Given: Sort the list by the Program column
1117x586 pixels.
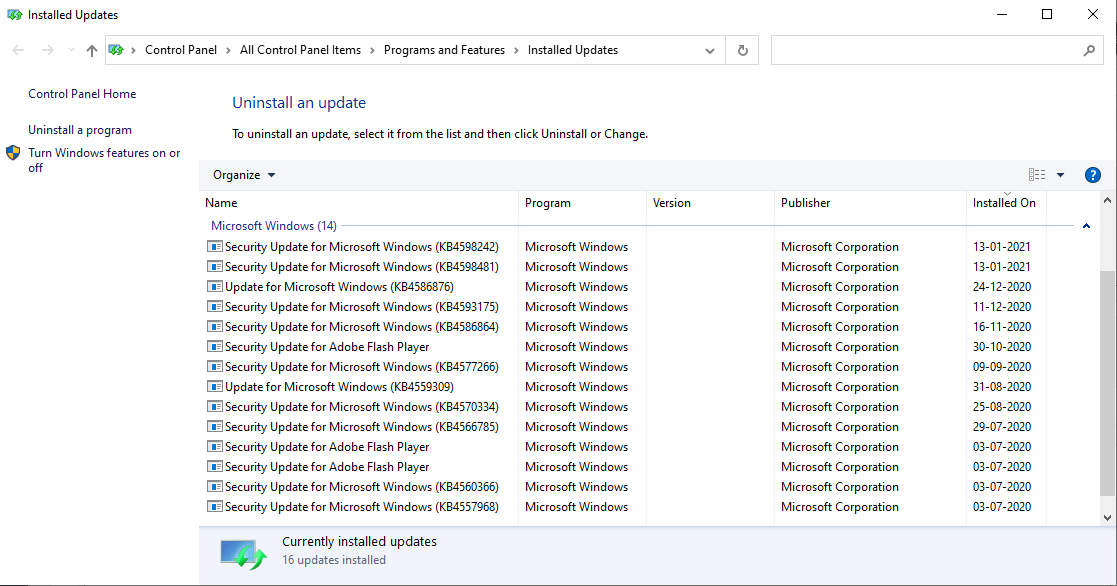Looking at the screenshot, I should tap(583, 203).
